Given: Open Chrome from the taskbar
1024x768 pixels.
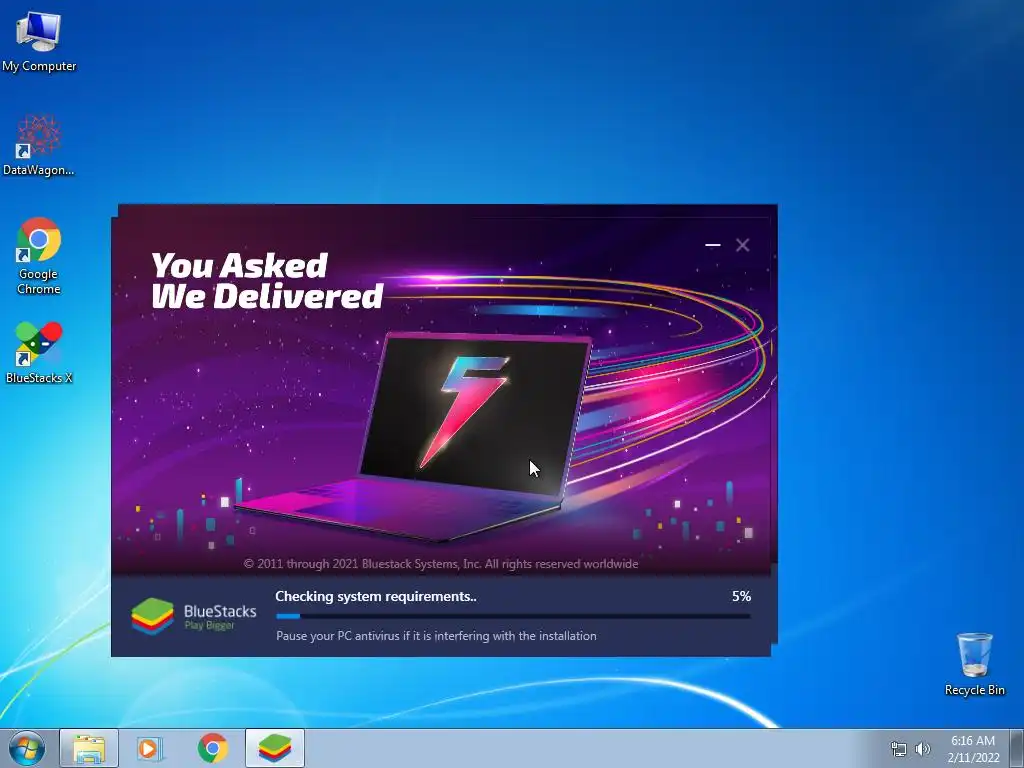Looking at the screenshot, I should pyautogui.click(x=213, y=748).
